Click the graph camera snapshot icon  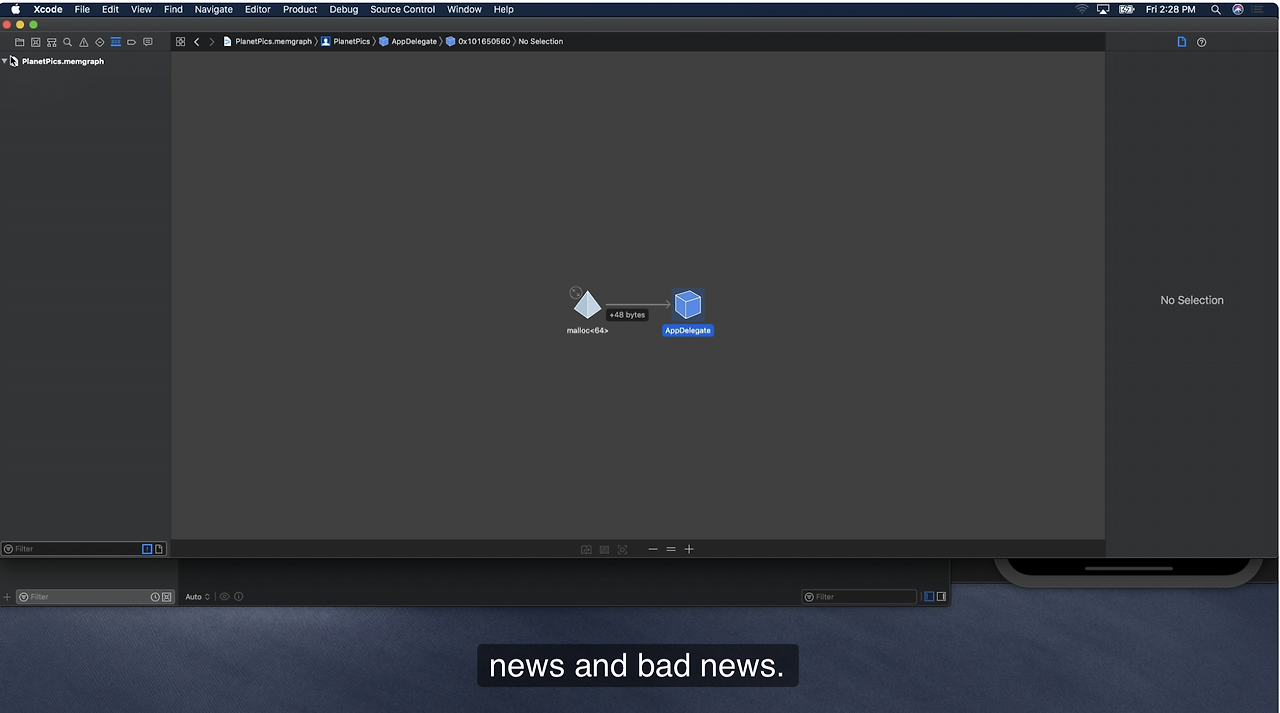[586, 550]
